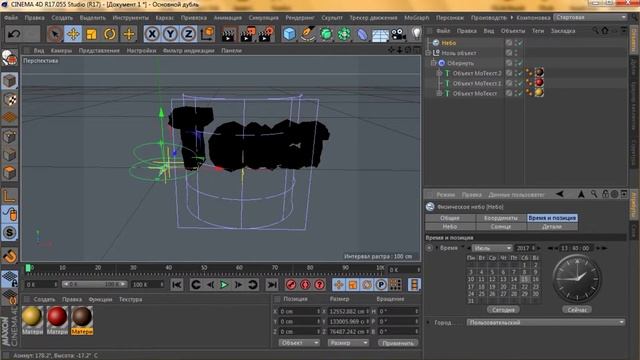Toggle parameter P keyframe icon
The width and height of the screenshot is (640, 360).
[x=381, y=284]
